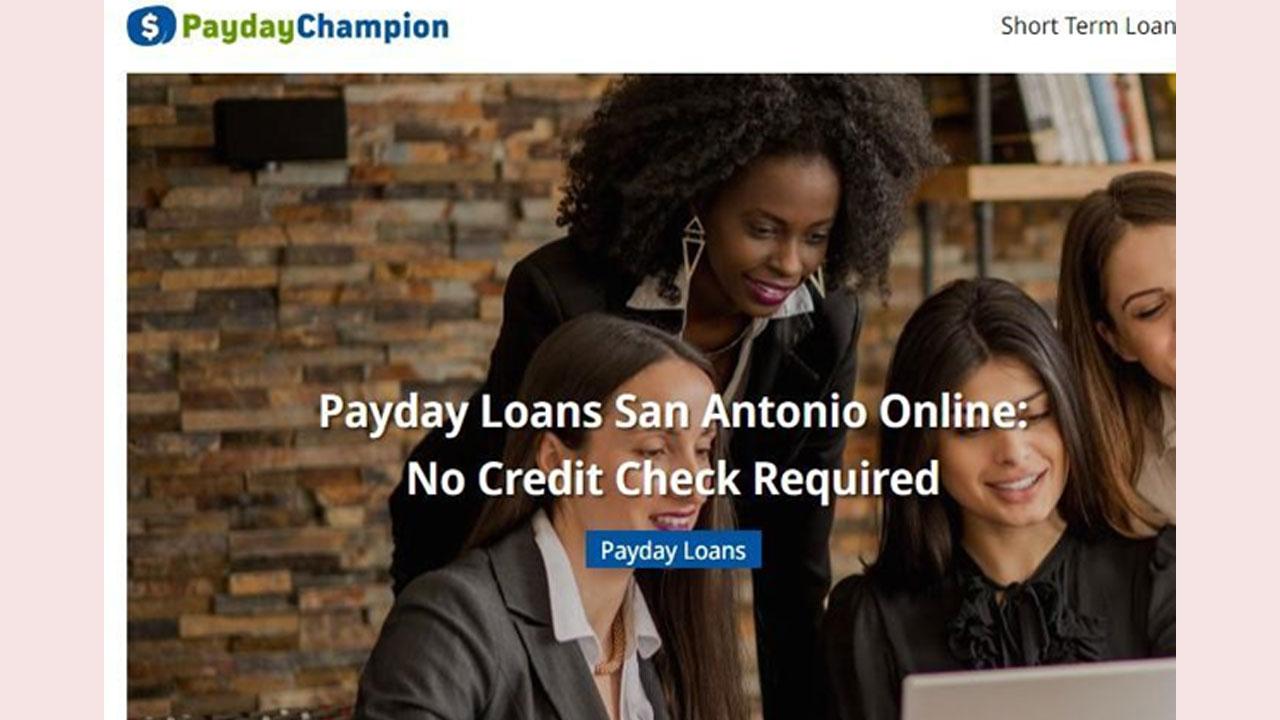The image size is (1280, 720).
Task: Open the Short Term Loan menu item
Action: coord(1088,26)
